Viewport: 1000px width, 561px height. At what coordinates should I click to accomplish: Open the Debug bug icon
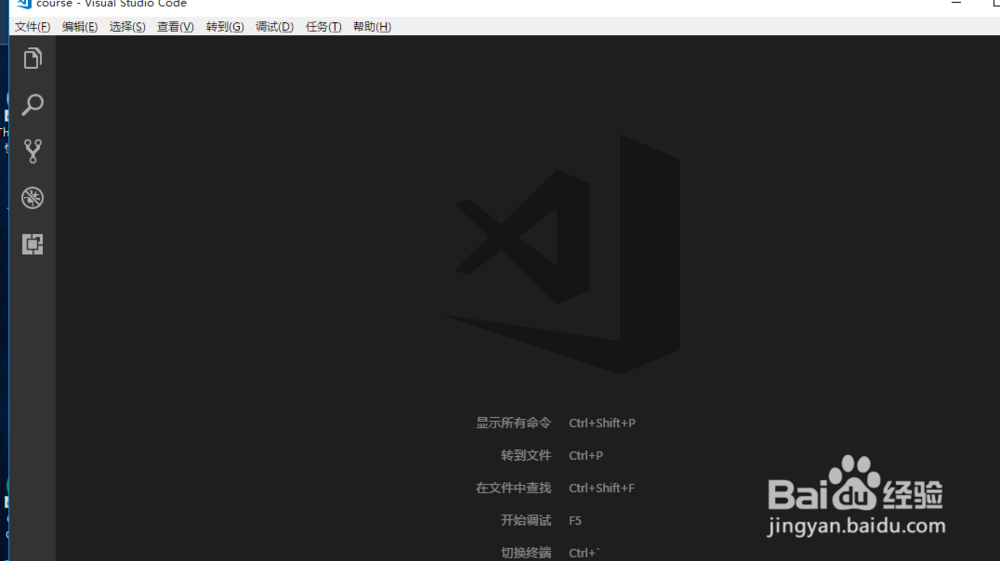coord(33,198)
